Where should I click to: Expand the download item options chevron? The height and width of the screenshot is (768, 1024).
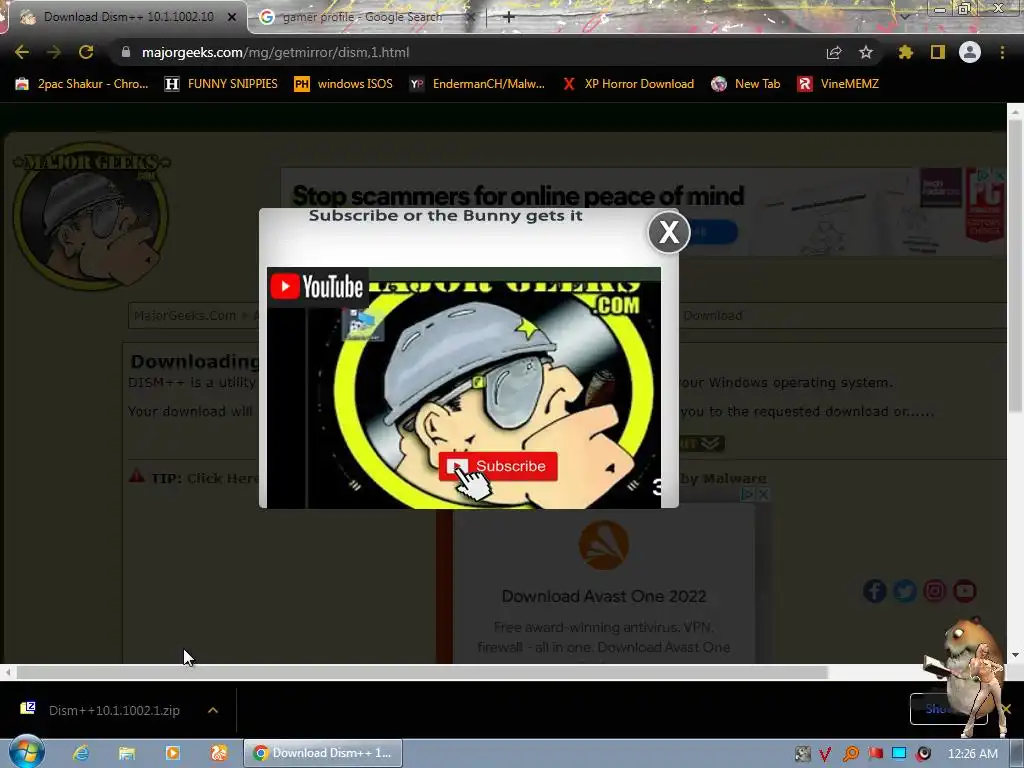point(213,710)
